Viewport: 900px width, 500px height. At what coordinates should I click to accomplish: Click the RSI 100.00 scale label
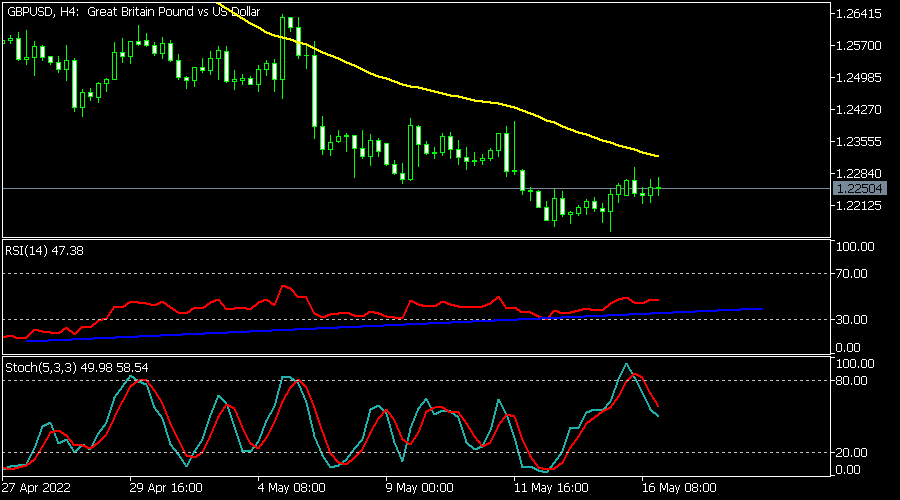point(855,247)
